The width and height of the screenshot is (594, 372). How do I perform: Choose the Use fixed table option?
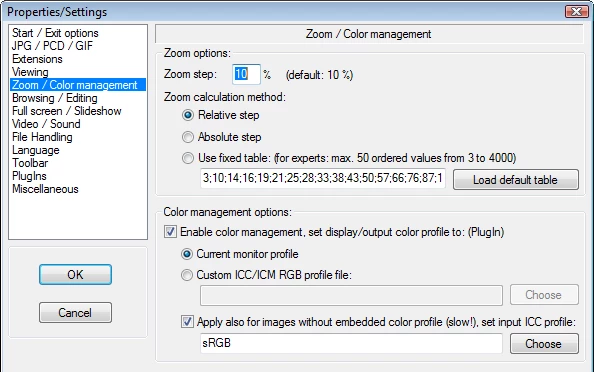(188, 158)
